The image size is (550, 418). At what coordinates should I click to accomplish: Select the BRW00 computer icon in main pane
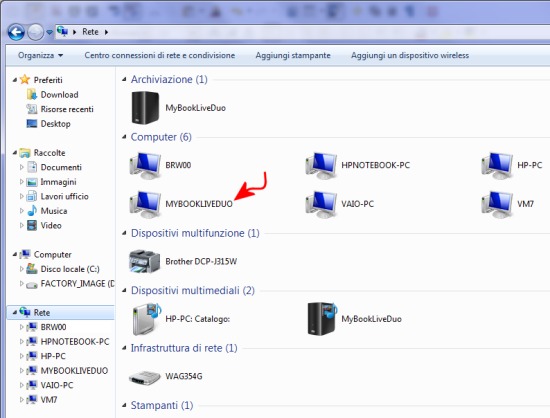coord(145,165)
